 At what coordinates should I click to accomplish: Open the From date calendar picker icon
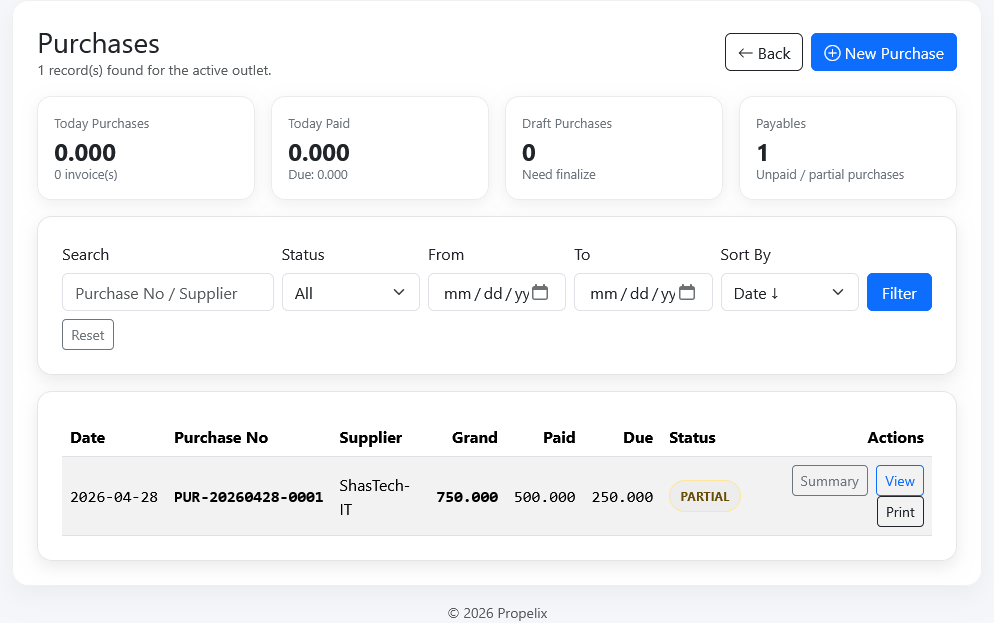click(540, 292)
